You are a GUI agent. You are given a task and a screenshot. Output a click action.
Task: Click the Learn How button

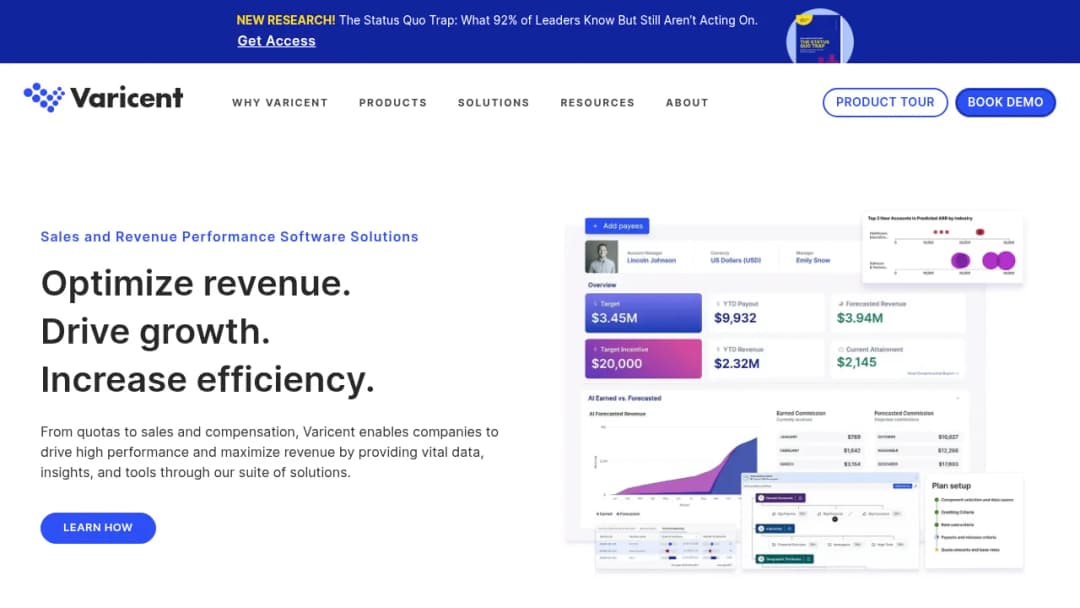tap(98, 527)
